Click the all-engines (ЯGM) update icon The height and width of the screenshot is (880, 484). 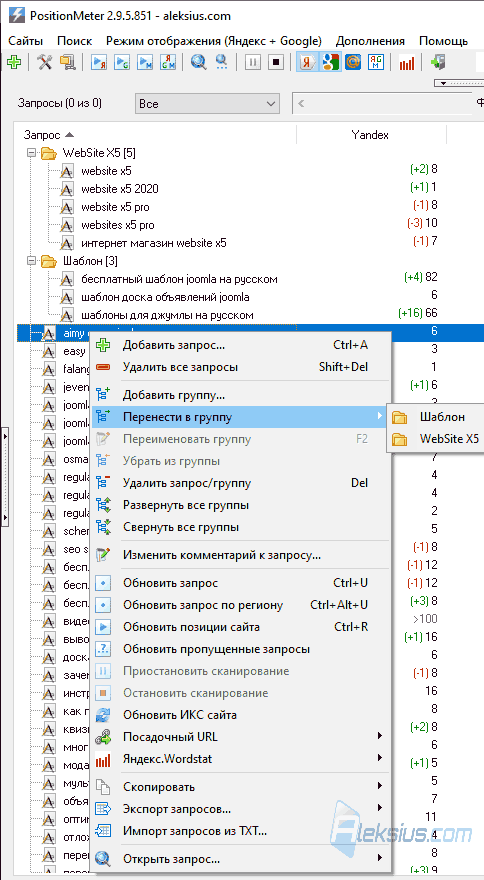[168, 62]
